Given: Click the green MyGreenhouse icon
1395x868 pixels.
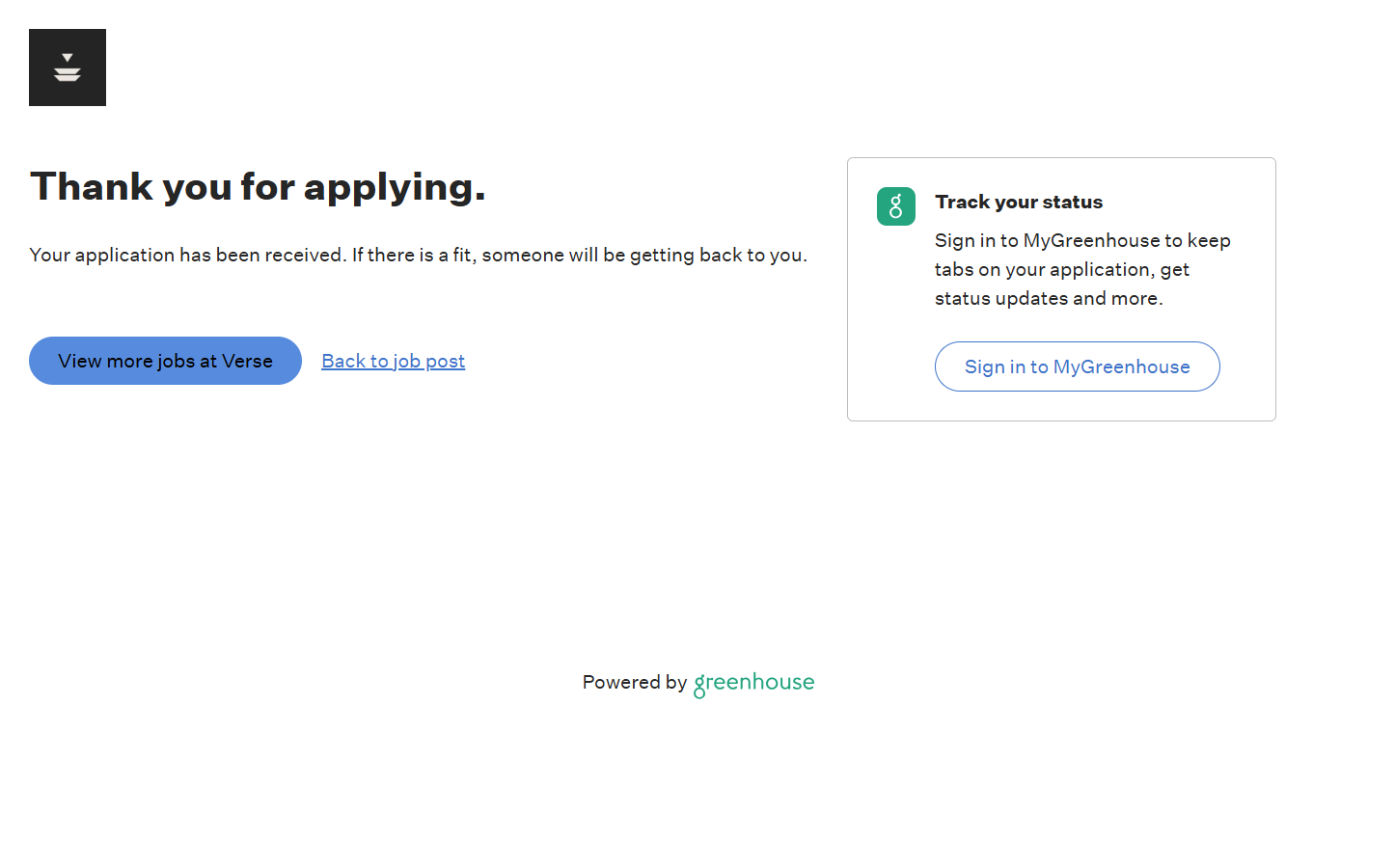Looking at the screenshot, I should 895,206.
